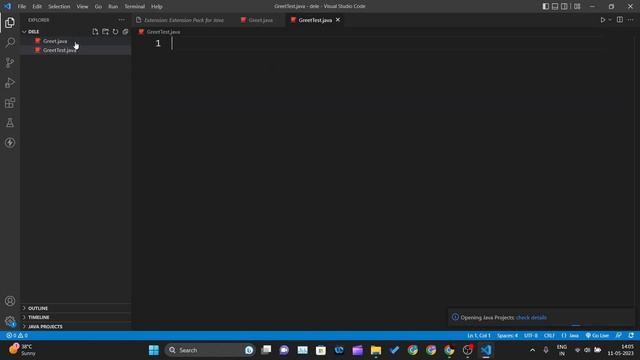Open the Accounts menu icon
The image size is (640, 360).
10,301
